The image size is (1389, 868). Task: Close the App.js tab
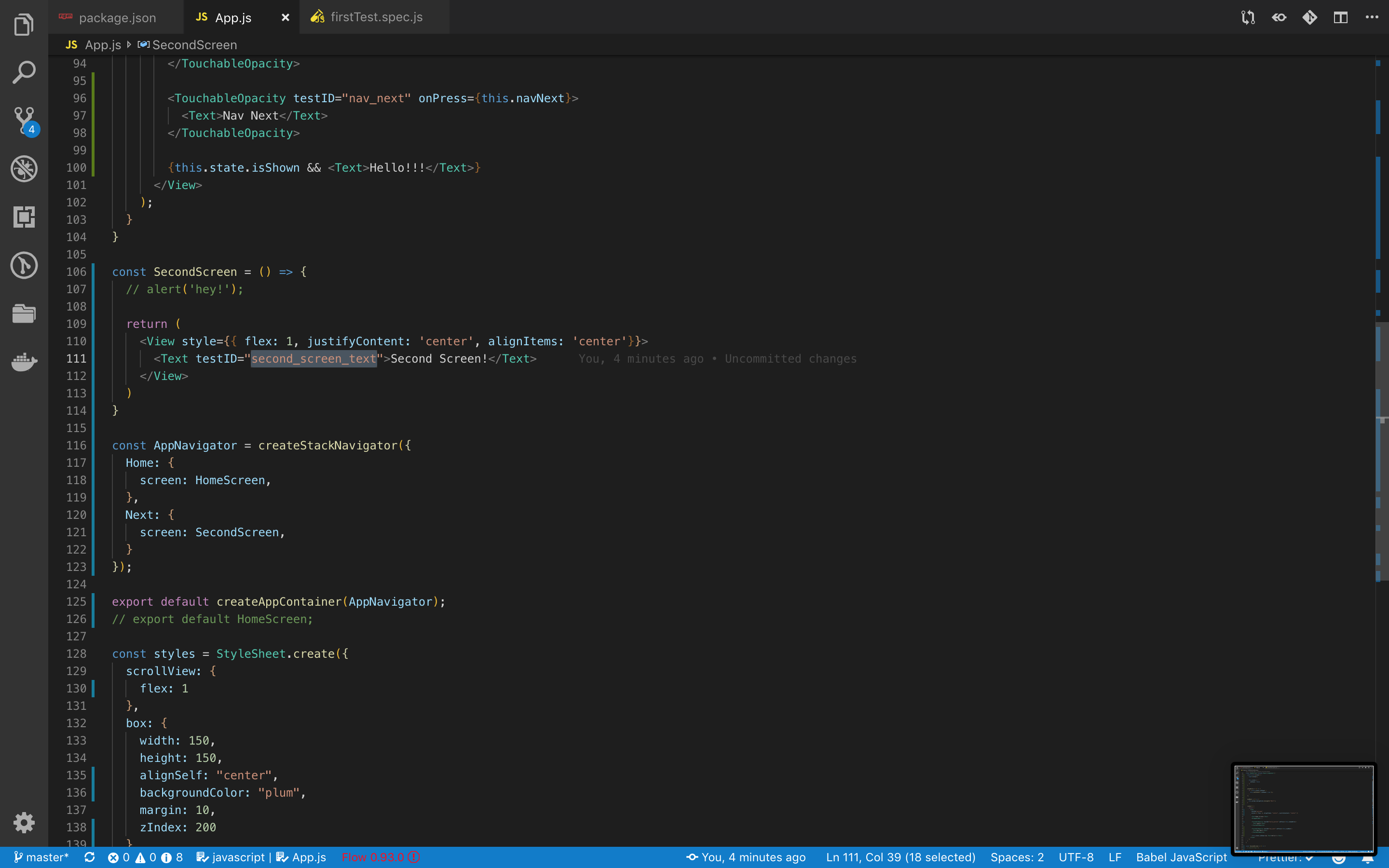pos(285,18)
